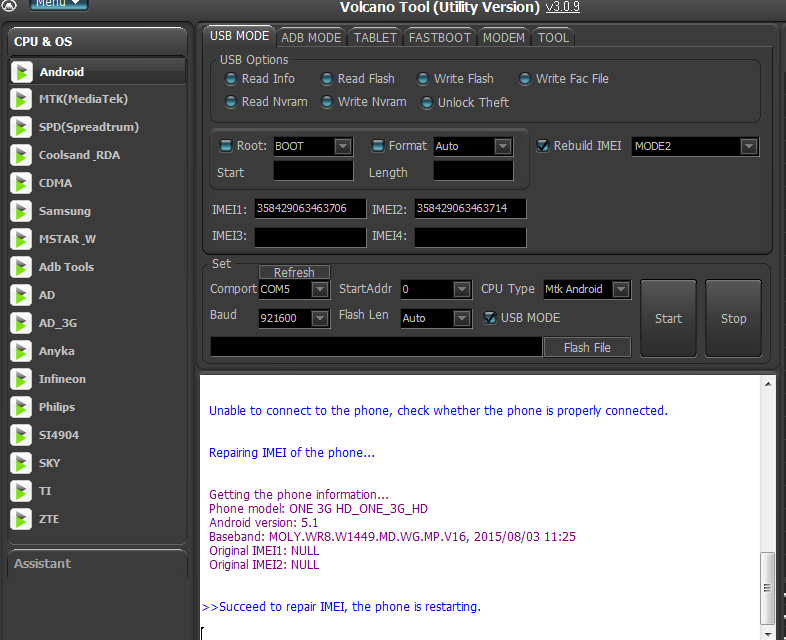
Task: Click the Length input field
Action: [x=473, y=171]
